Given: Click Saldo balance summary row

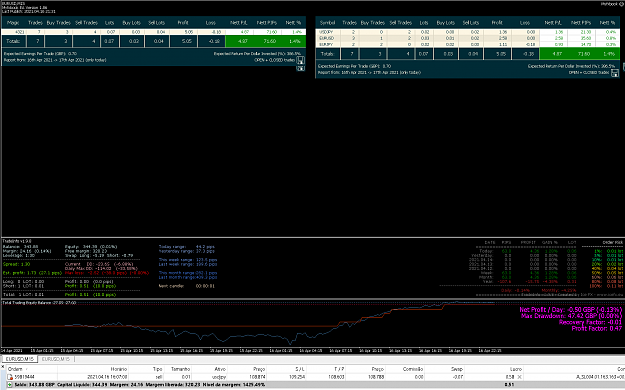Looking at the screenshot, I should click(312, 385).
